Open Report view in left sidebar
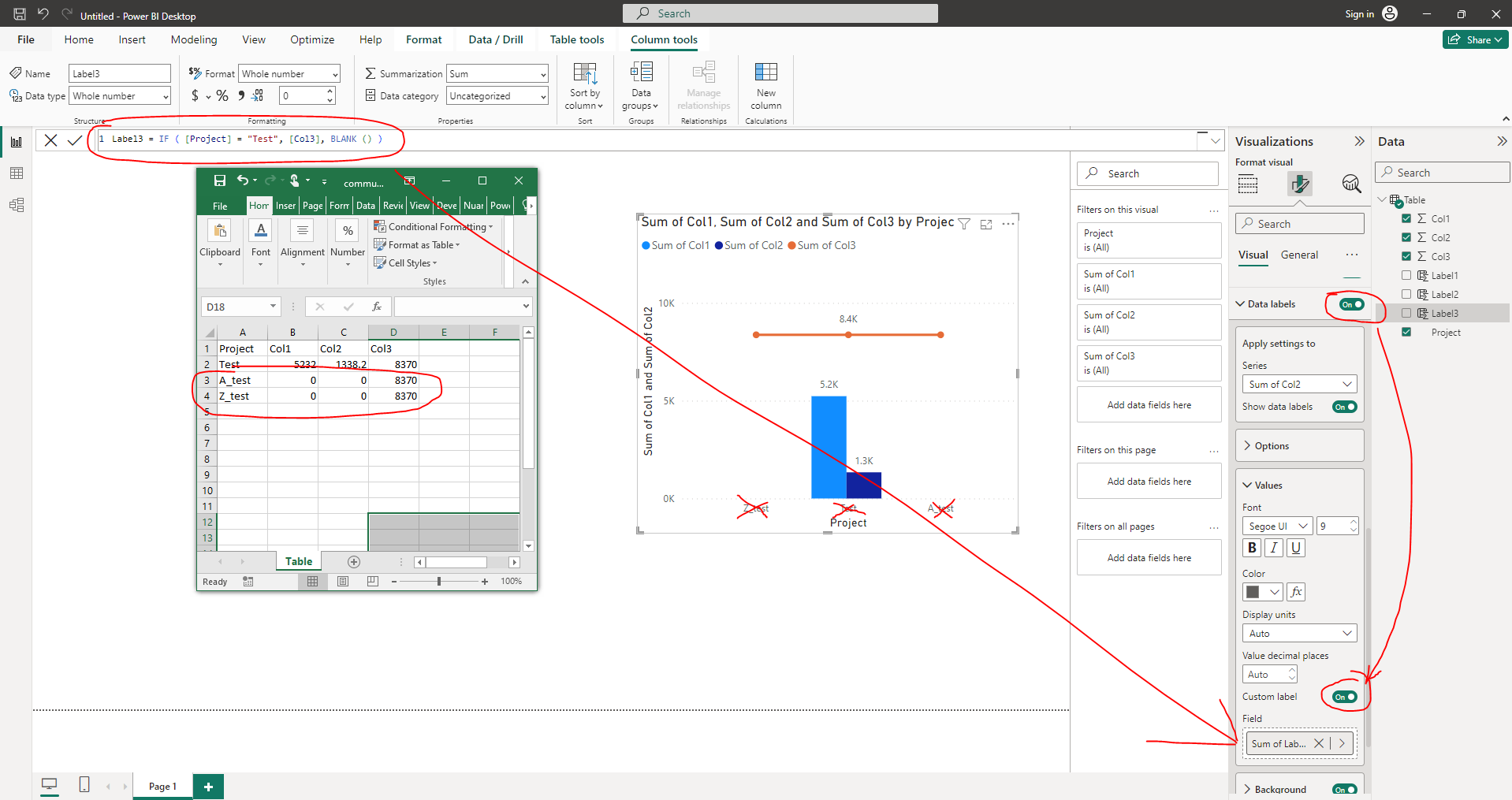1512x800 pixels. point(17,142)
